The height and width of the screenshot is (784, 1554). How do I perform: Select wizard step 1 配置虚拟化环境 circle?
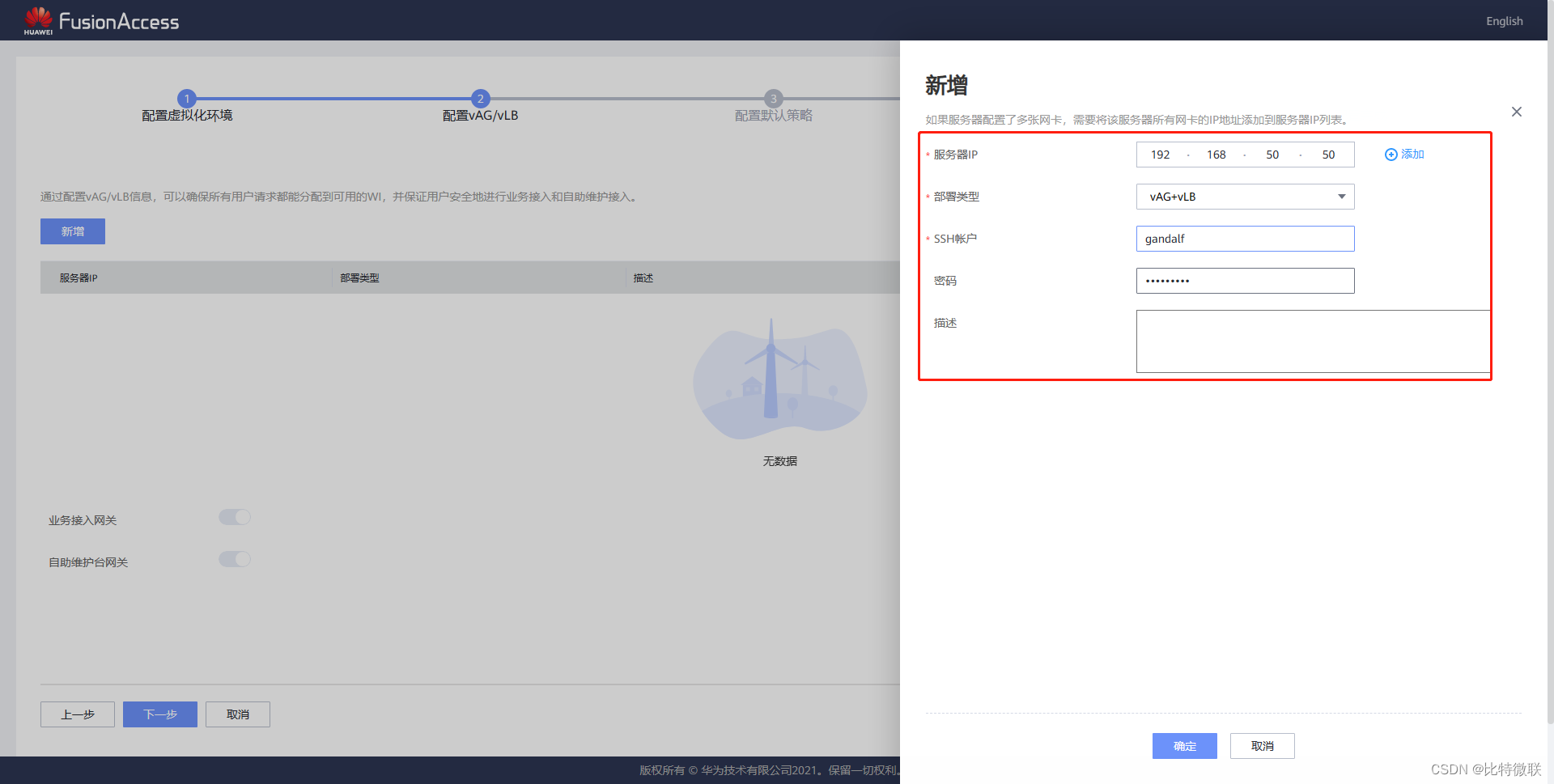(187, 99)
